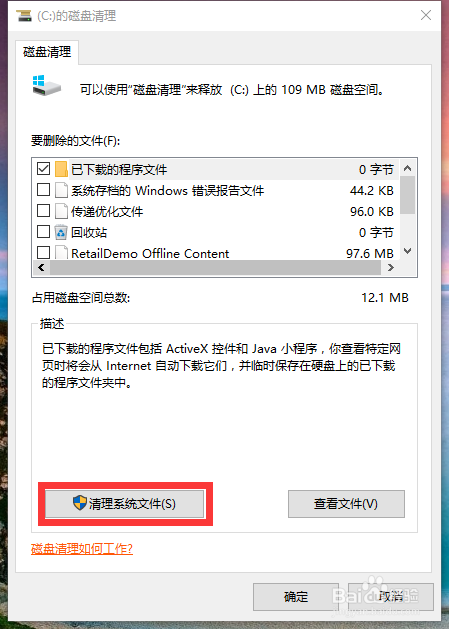Click the horizontal scroll right arrow
The height and width of the screenshot is (629, 449).
click(x=391, y=268)
